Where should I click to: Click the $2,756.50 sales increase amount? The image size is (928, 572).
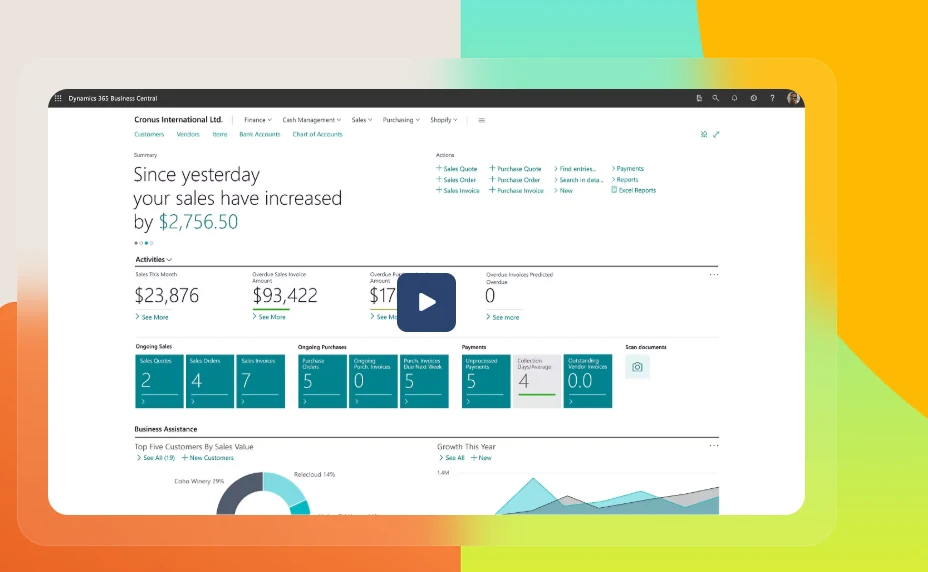[198, 222]
